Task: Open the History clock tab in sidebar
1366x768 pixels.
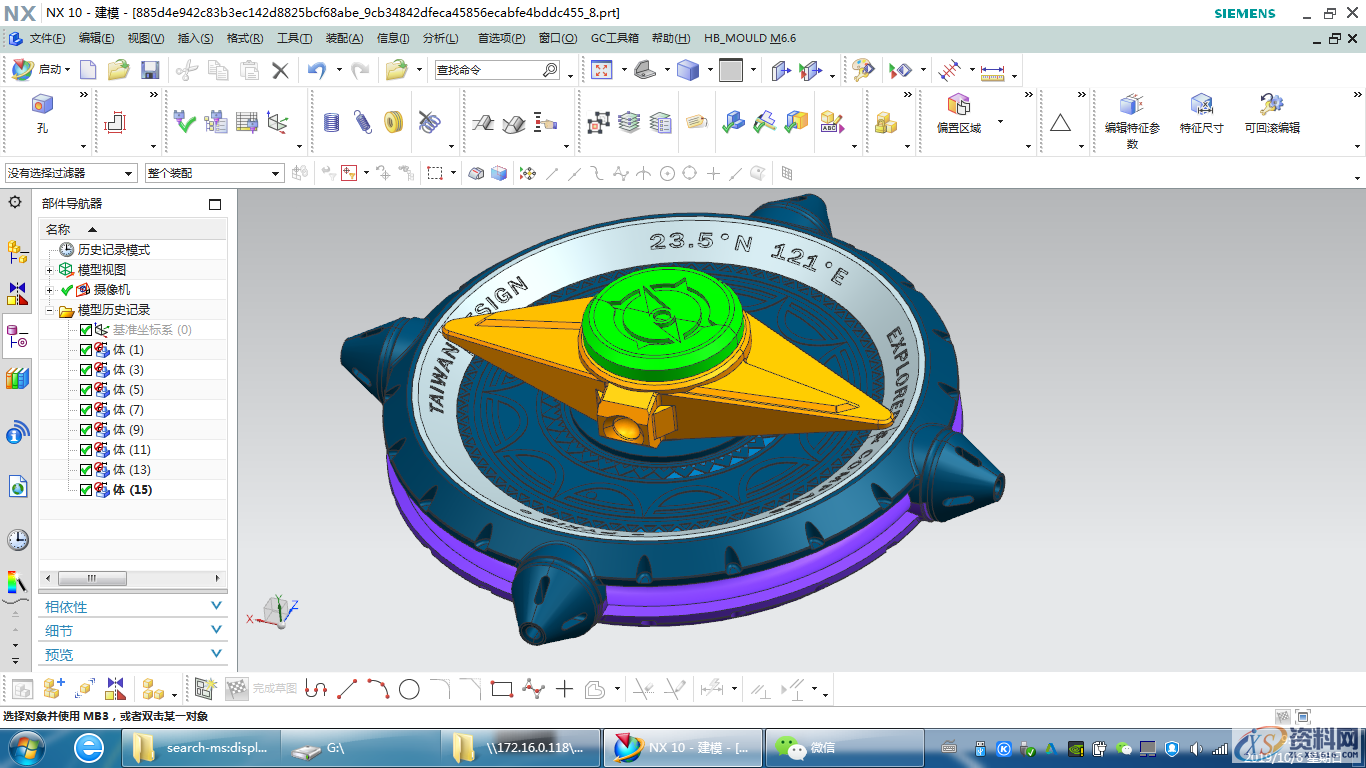Action: 17,540
